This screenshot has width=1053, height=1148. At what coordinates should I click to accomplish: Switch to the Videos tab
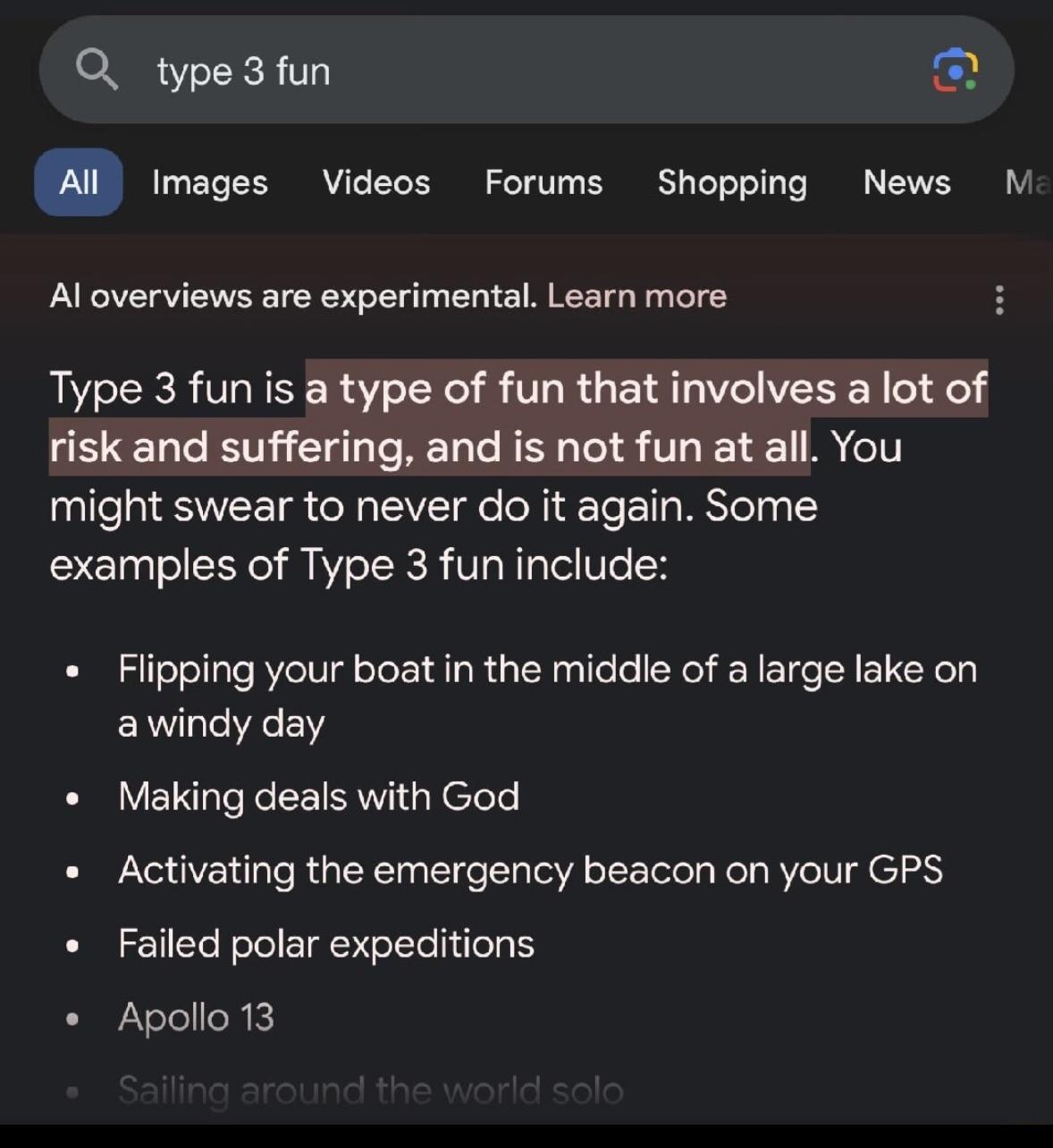pyautogui.click(x=376, y=182)
